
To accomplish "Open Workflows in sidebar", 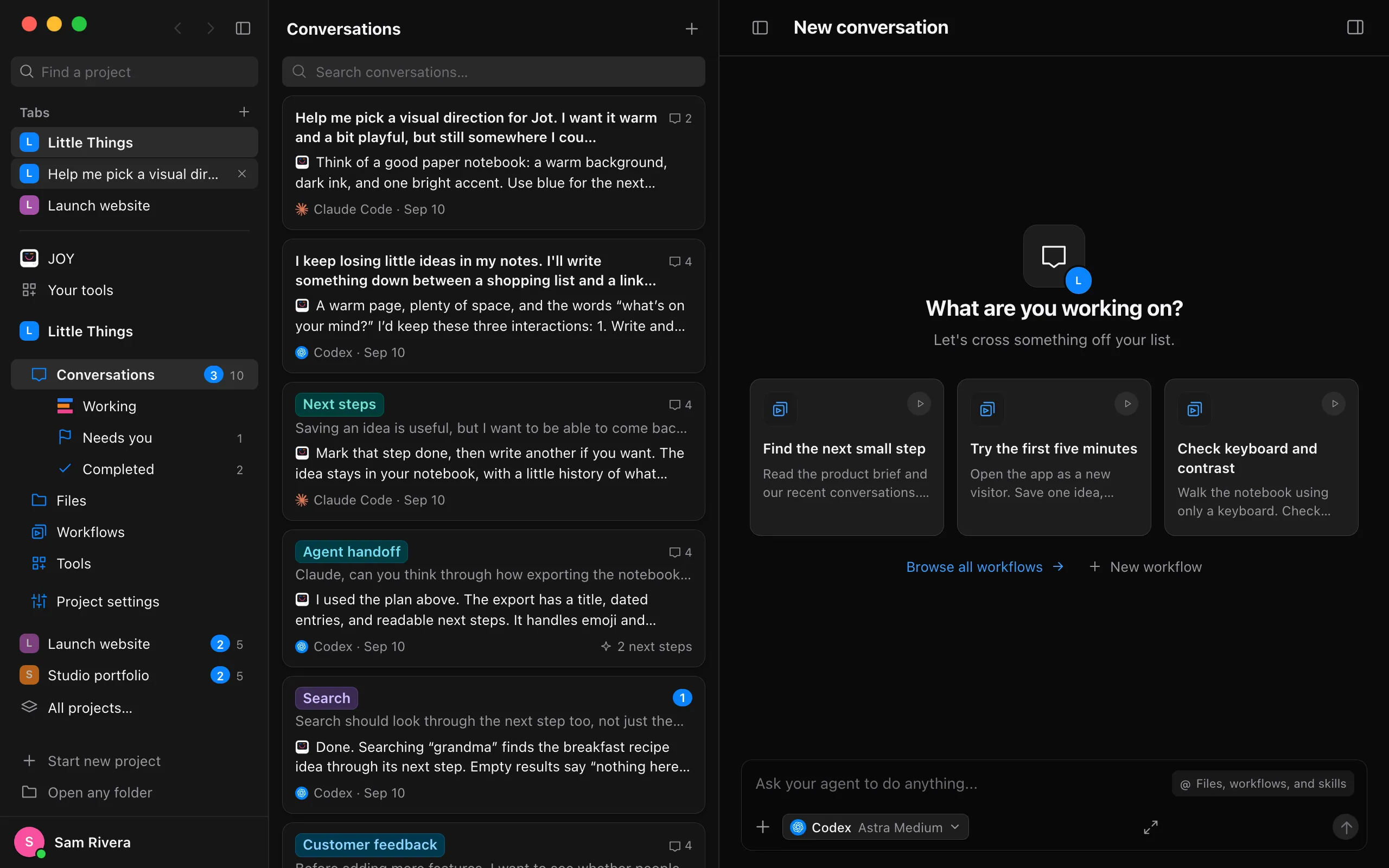I will (x=135, y=532).
